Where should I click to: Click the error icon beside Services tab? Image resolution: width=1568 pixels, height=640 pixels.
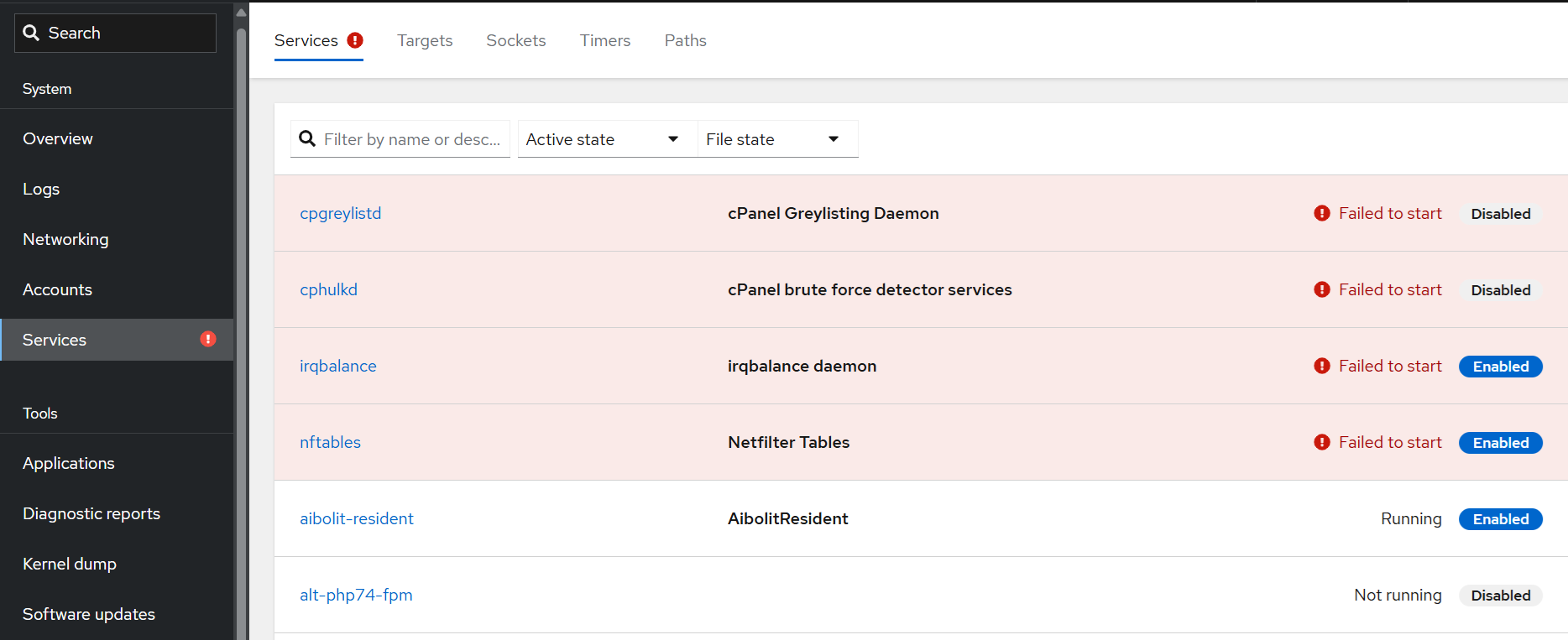pyautogui.click(x=355, y=40)
